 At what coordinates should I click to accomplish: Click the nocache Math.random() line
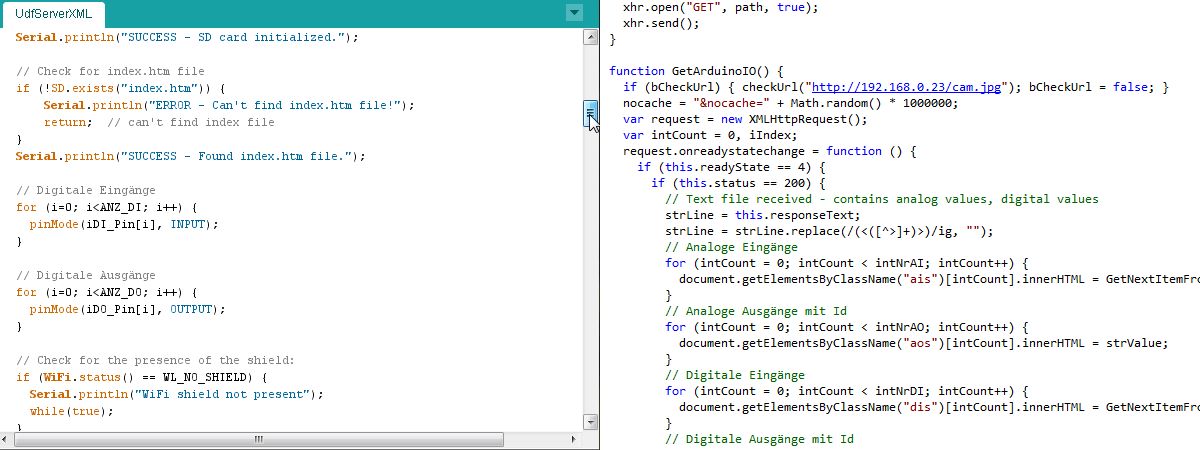point(790,103)
